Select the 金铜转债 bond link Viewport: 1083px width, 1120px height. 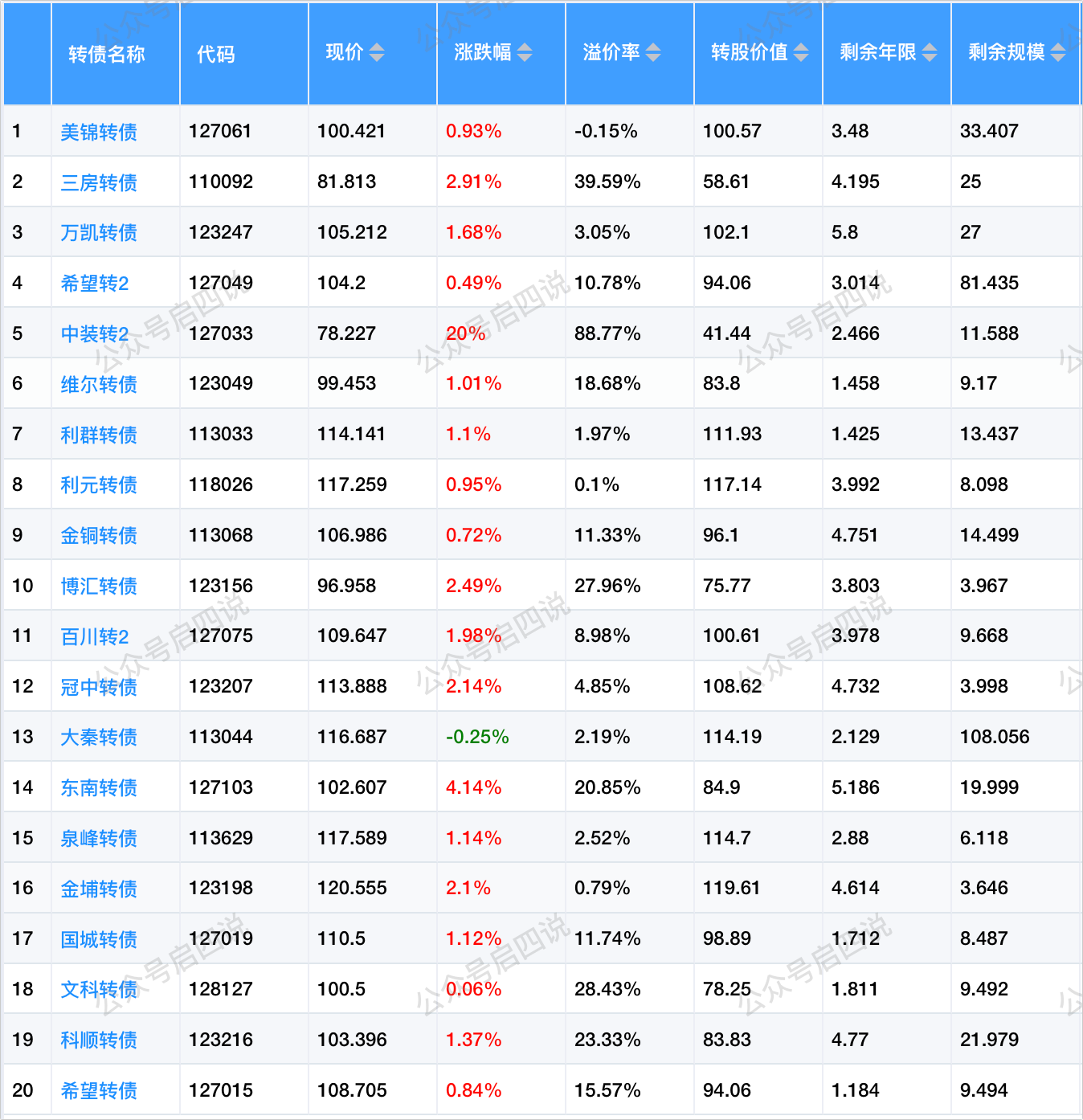99,535
